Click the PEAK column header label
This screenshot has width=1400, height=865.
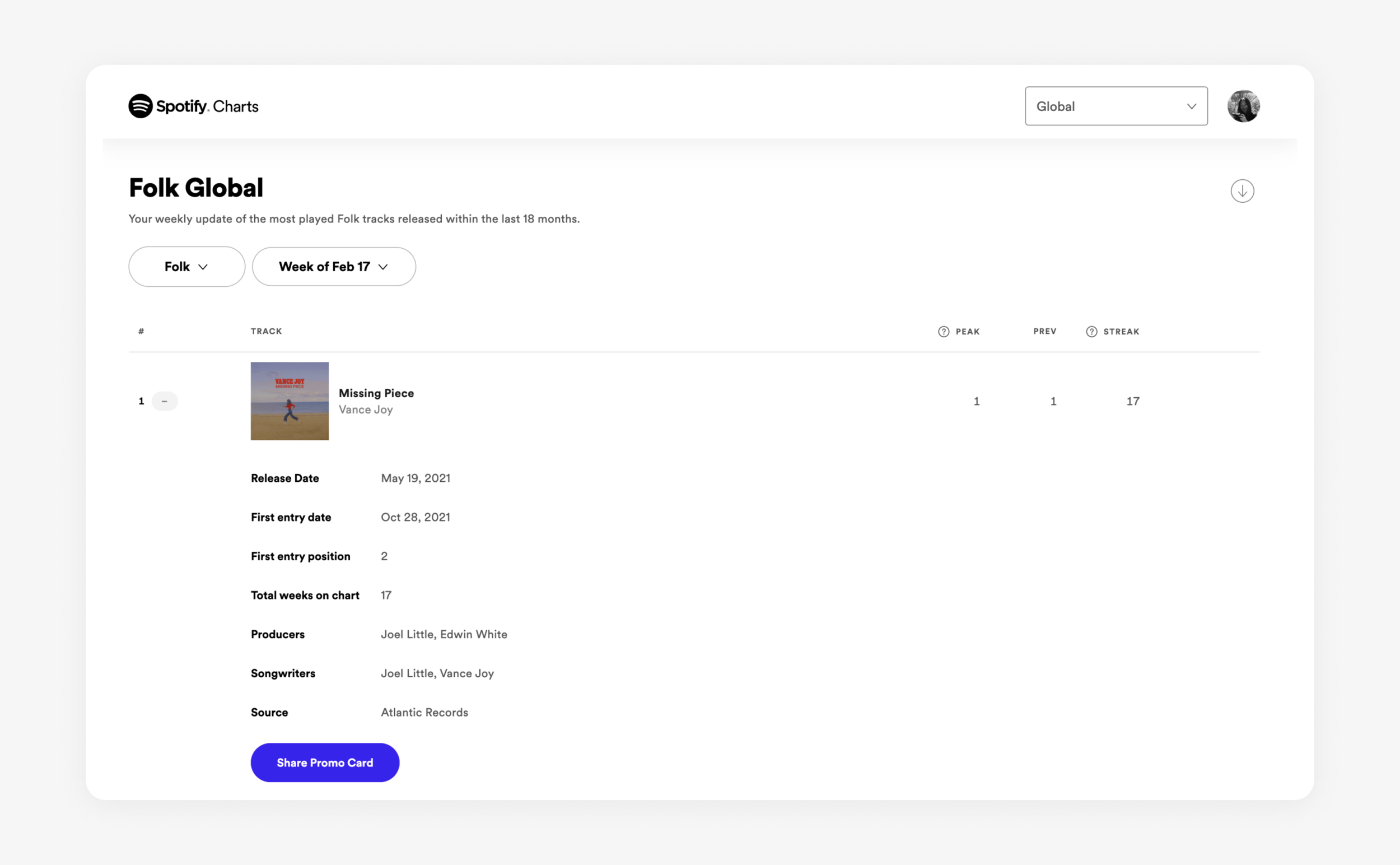[x=968, y=332]
